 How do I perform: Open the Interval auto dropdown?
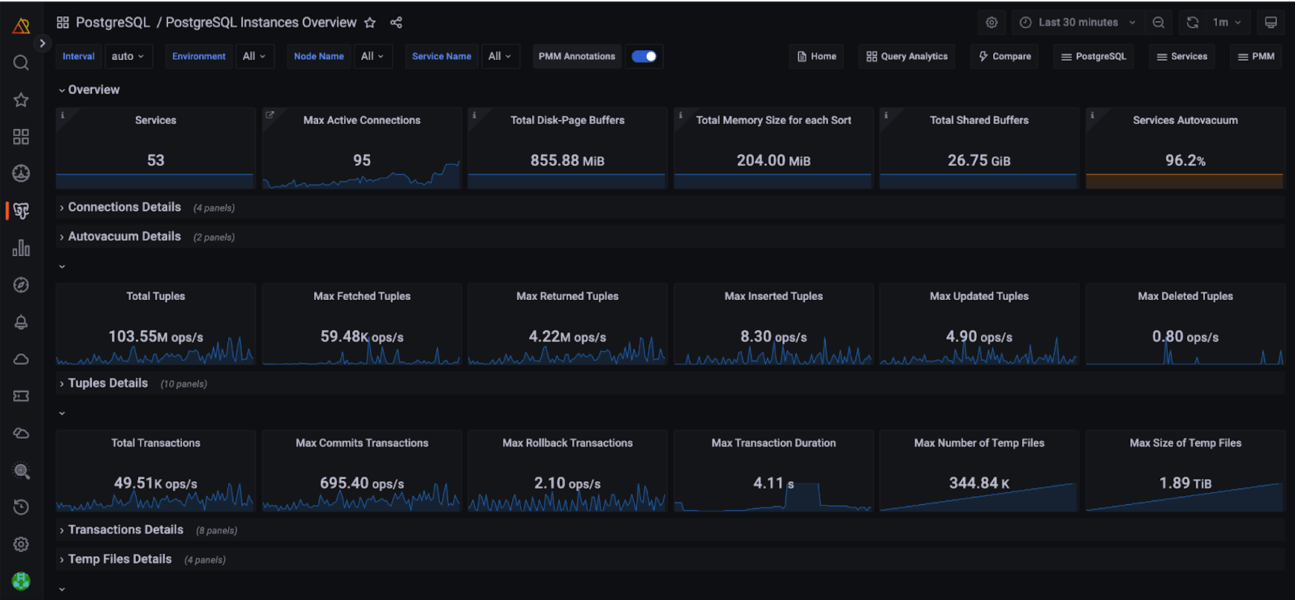128,56
